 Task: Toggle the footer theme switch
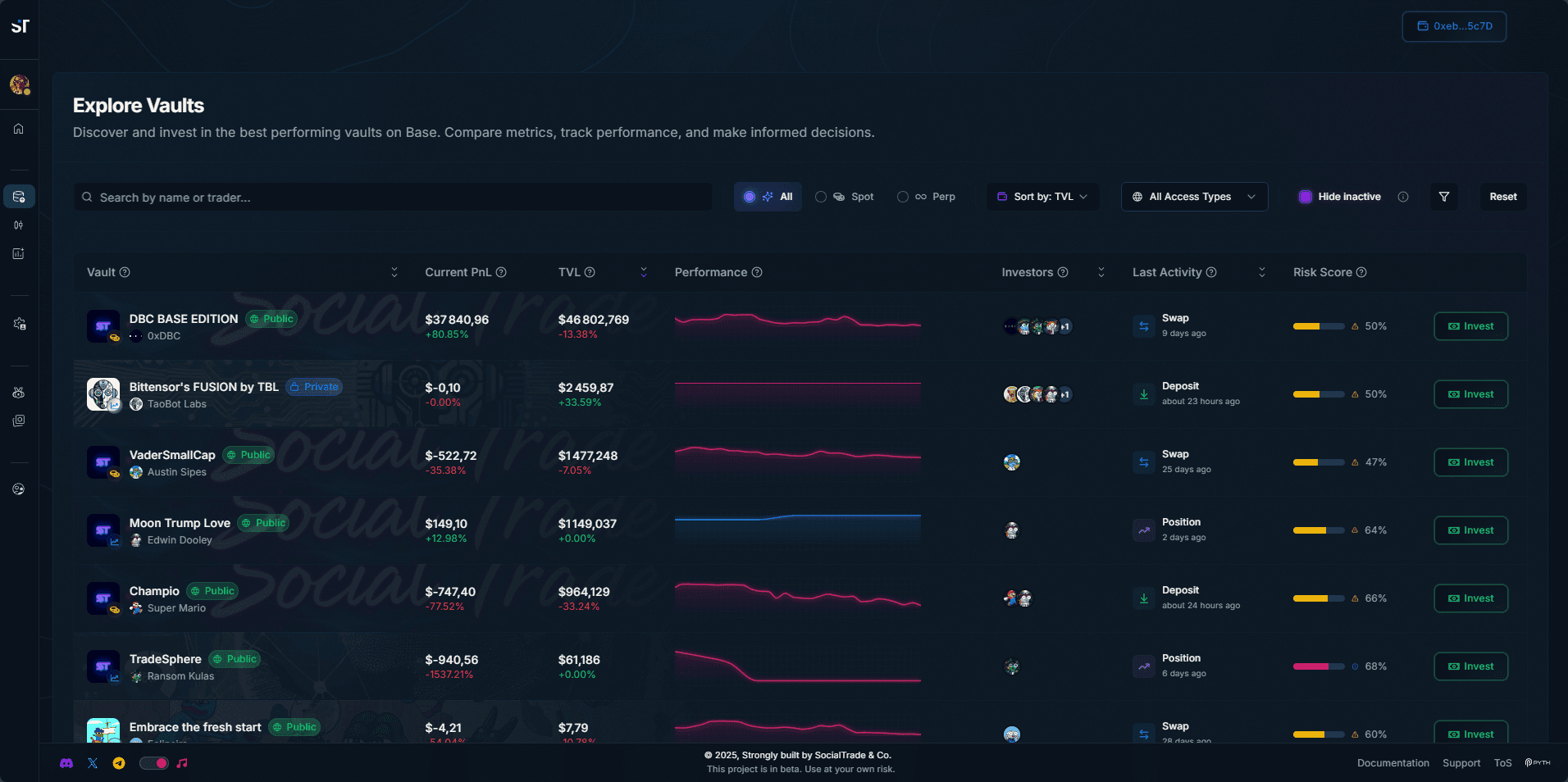[153, 763]
